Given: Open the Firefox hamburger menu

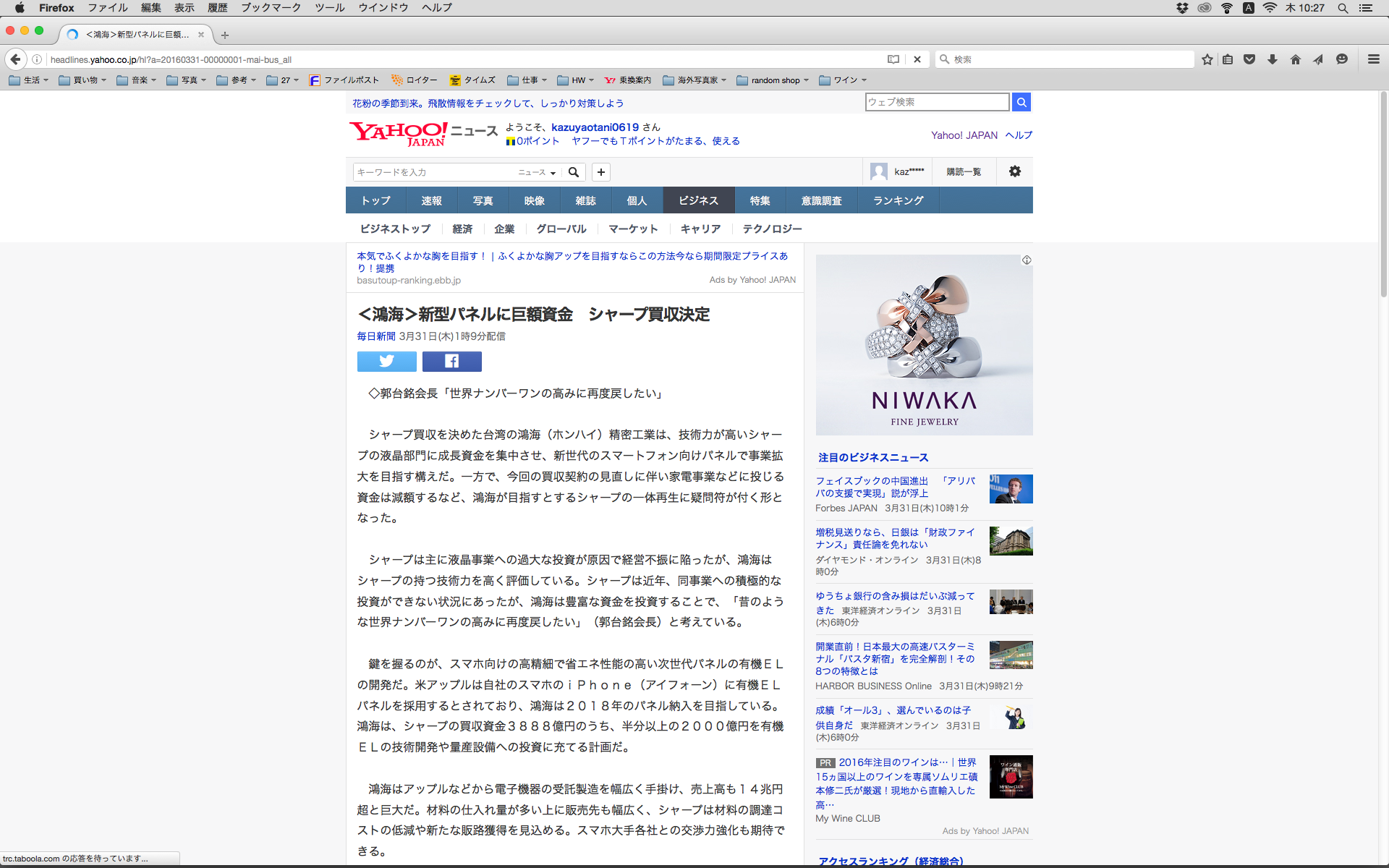Looking at the screenshot, I should point(1373,59).
